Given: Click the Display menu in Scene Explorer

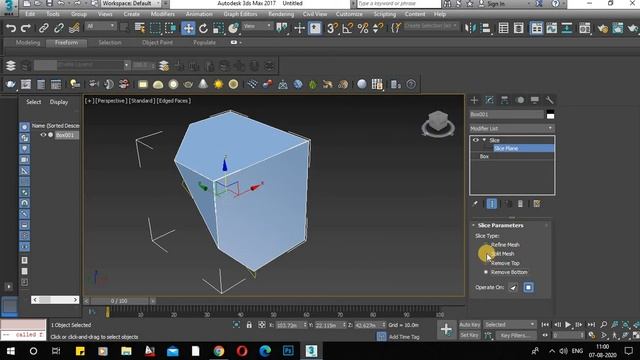Looking at the screenshot, I should [x=59, y=102].
